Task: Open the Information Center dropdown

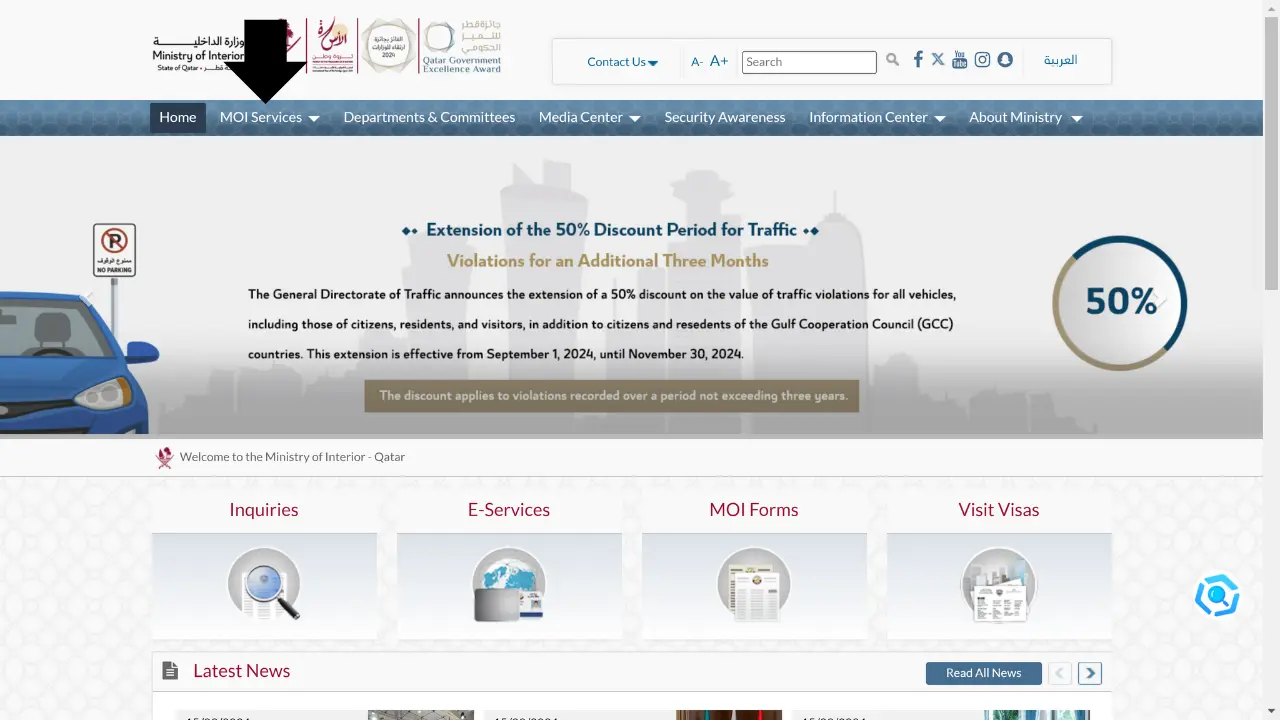Action: pyautogui.click(x=876, y=118)
